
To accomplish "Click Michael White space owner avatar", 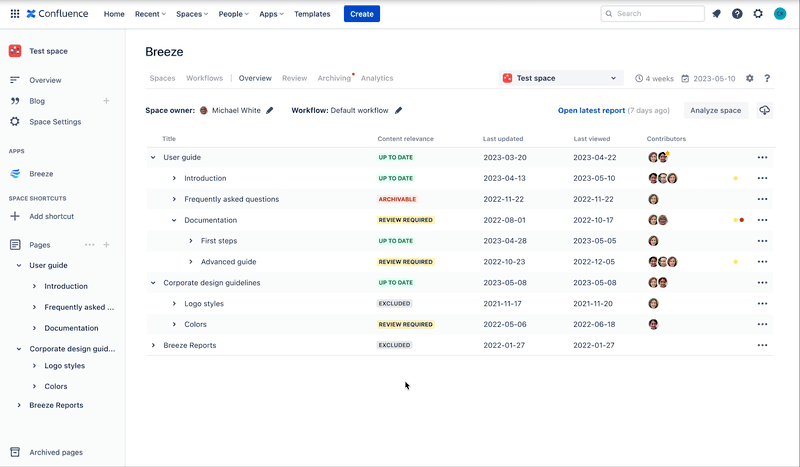I will tap(204, 110).
